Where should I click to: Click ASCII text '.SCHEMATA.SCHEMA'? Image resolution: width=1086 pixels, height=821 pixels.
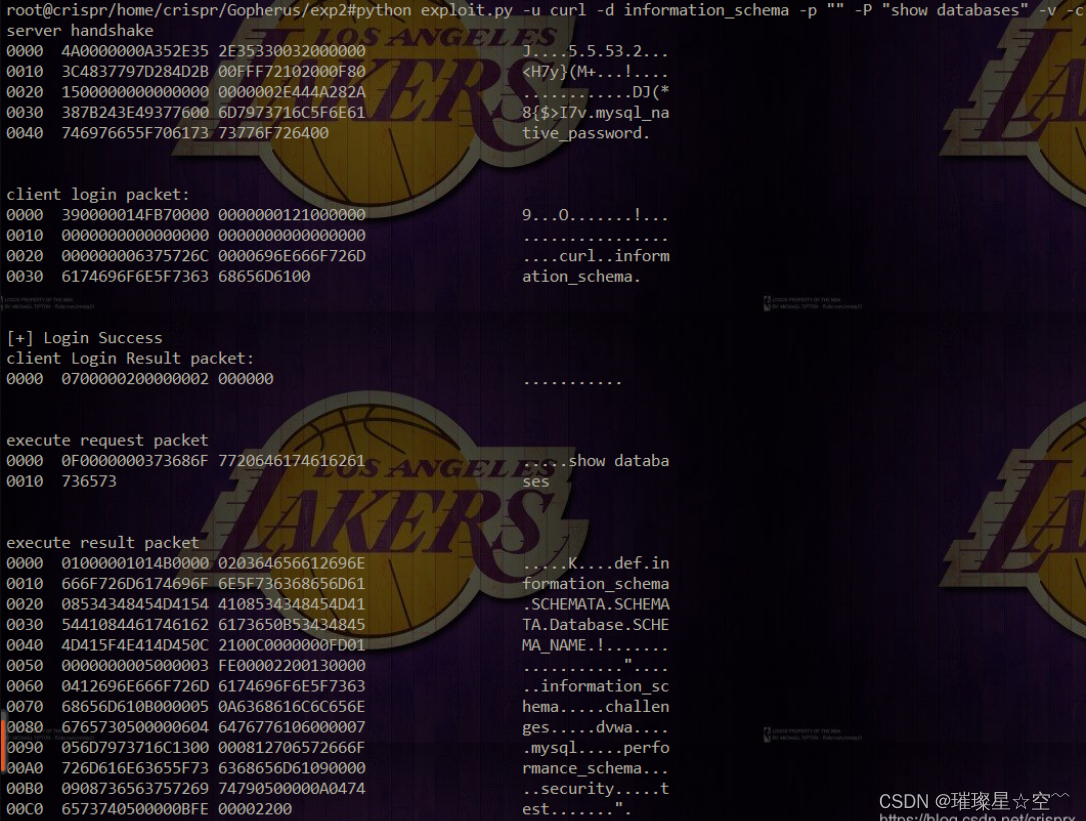[x=596, y=604]
